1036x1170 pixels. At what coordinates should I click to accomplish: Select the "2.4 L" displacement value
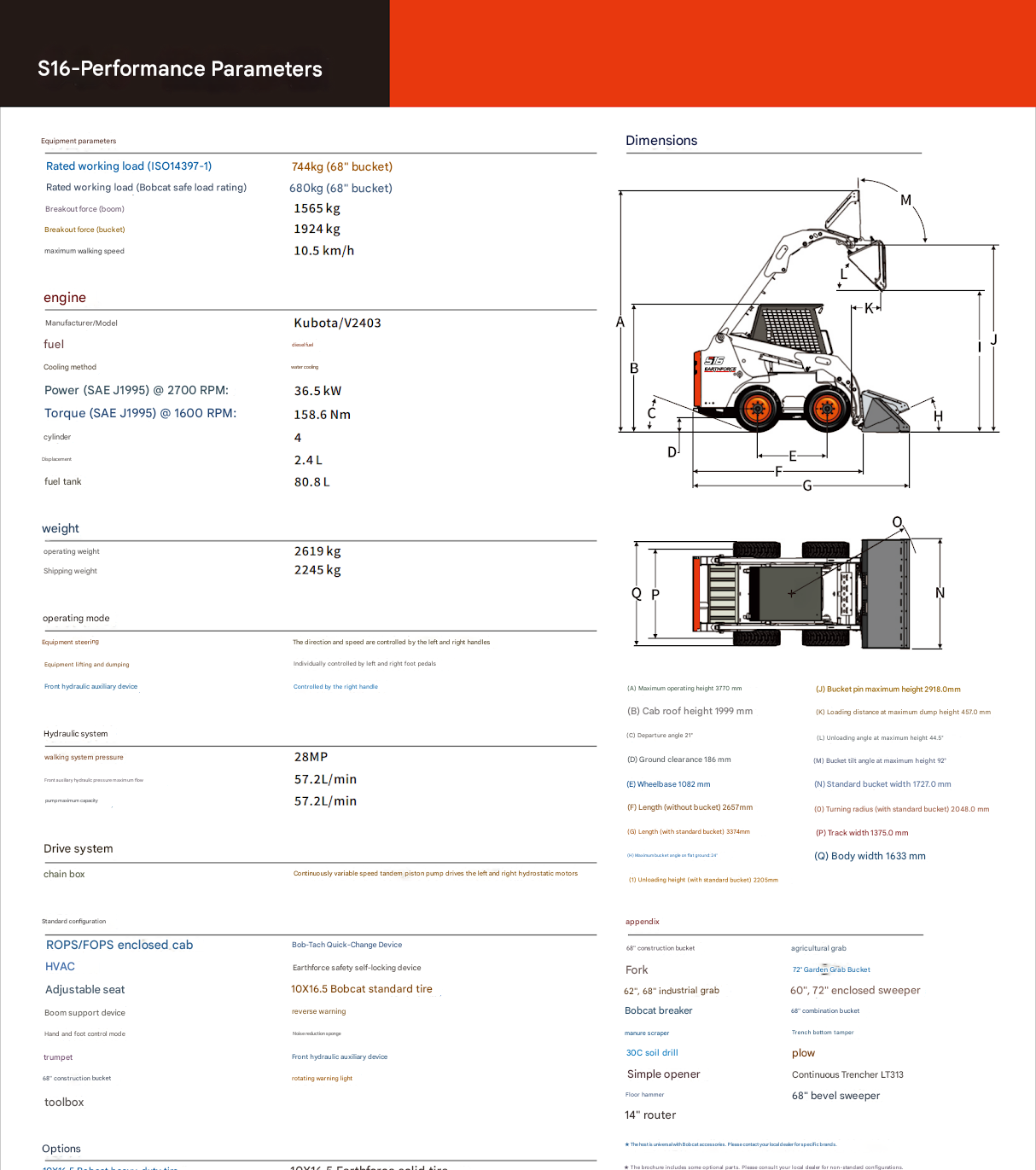308,460
